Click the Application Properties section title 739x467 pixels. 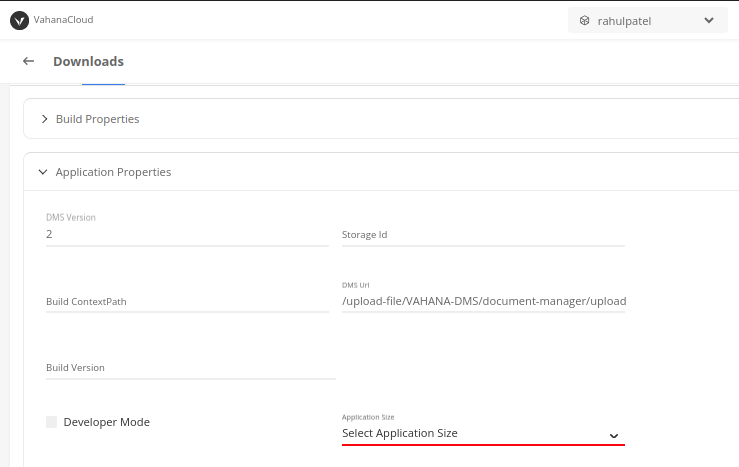114,172
